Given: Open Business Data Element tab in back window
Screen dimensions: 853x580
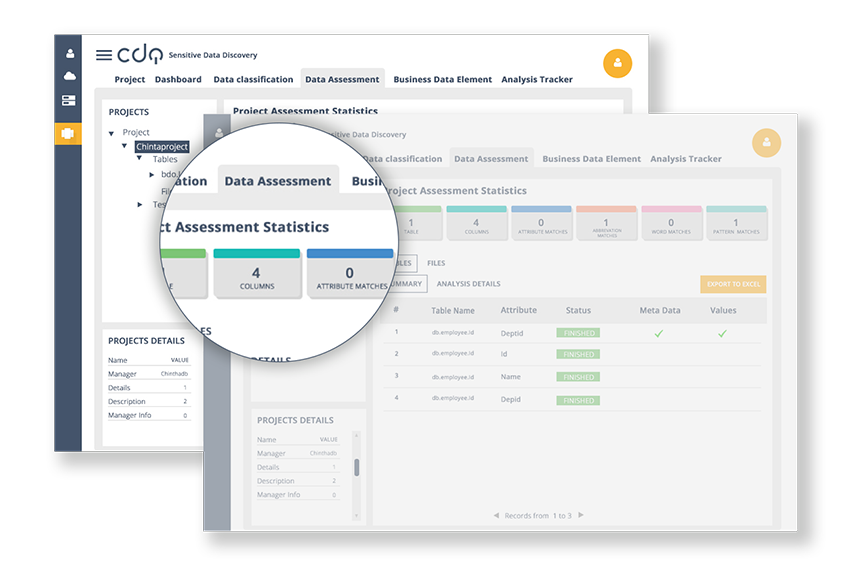Looking at the screenshot, I should (442, 79).
